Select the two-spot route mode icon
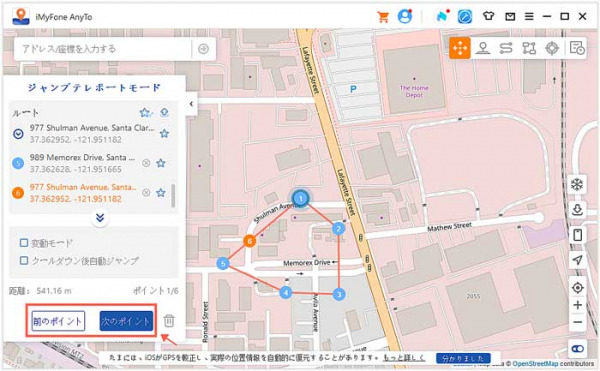600x371 pixels. tap(506, 48)
